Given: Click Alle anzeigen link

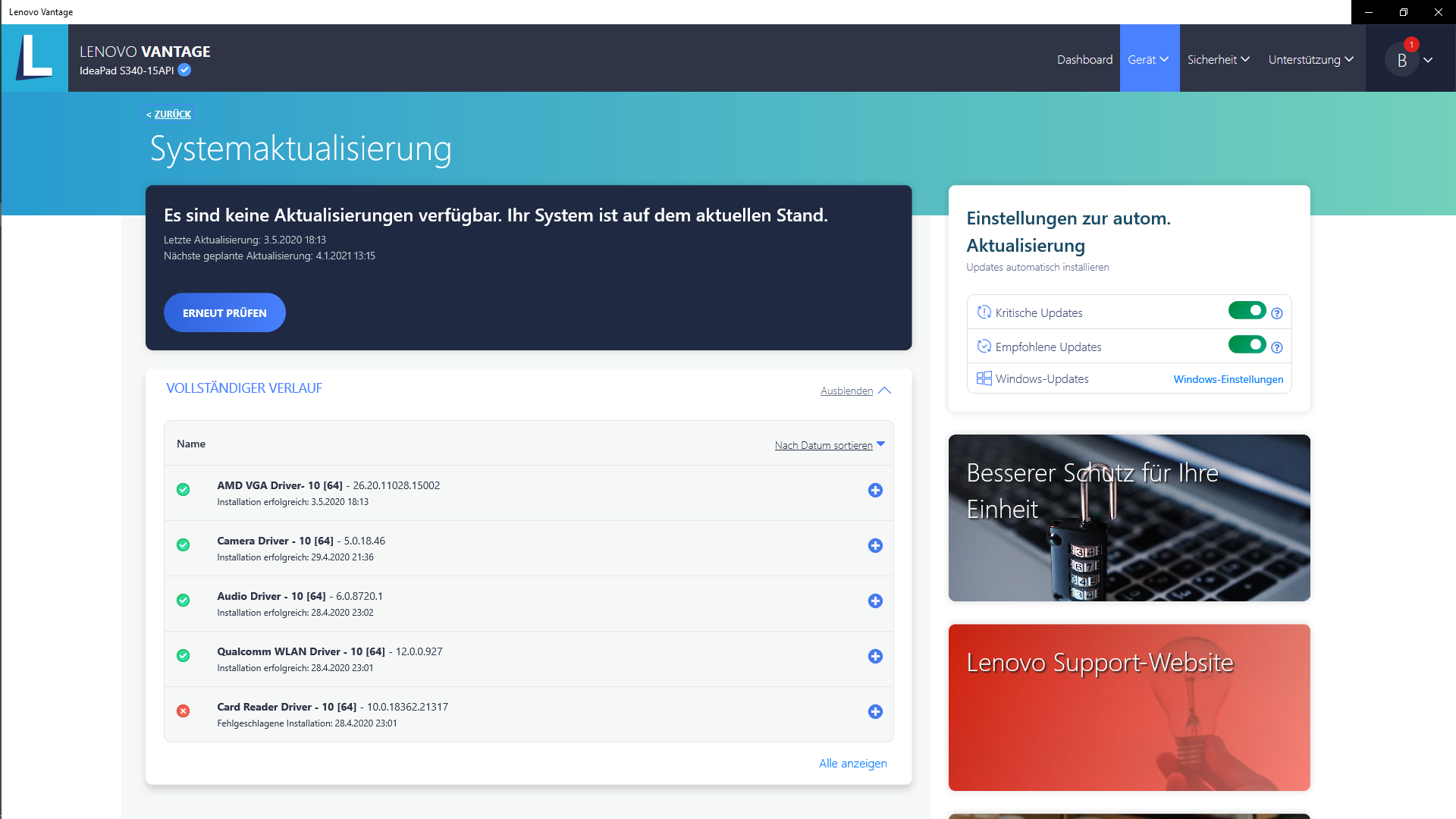Looking at the screenshot, I should click(x=852, y=764).
